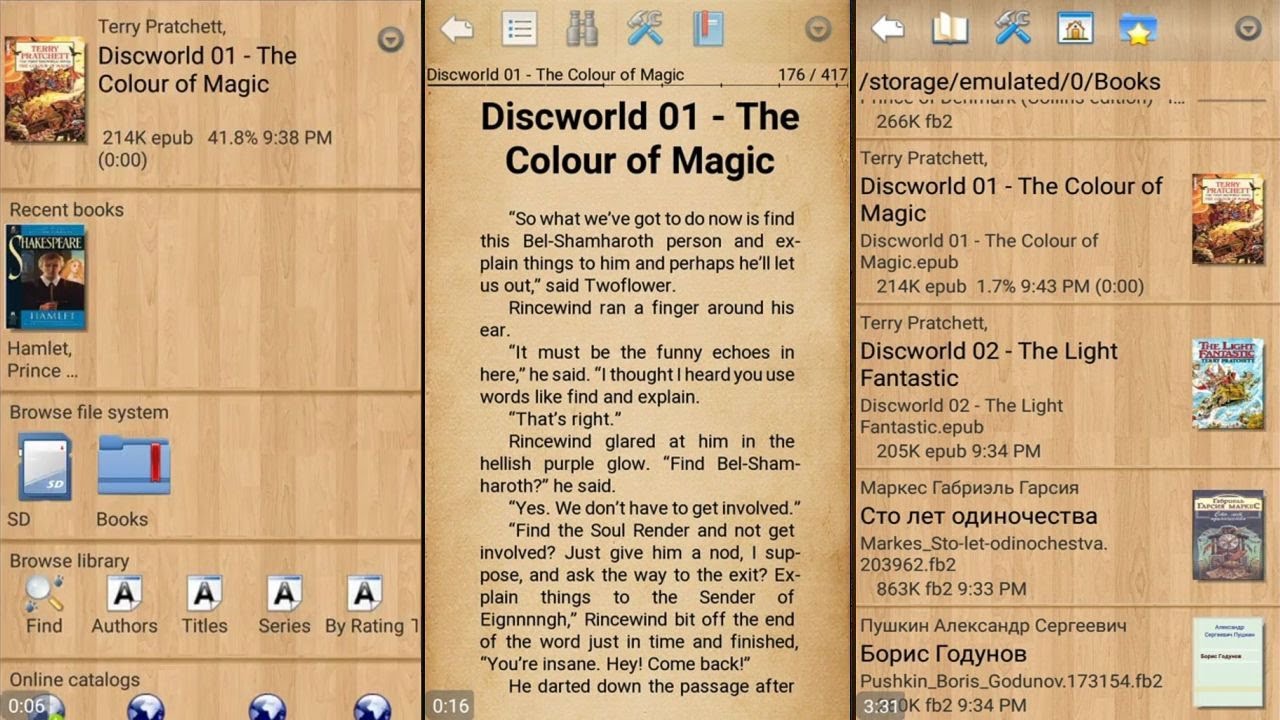The height and width of the screenshot is (720, 1280).
Task: Open the 'Борис Годунов' book entry
Action: (x=1066, y=664)
